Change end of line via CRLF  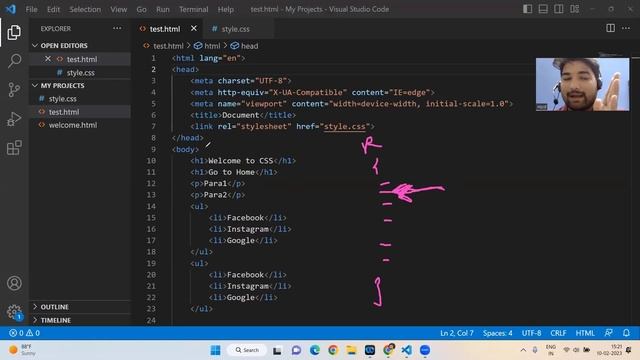[558, 333]
